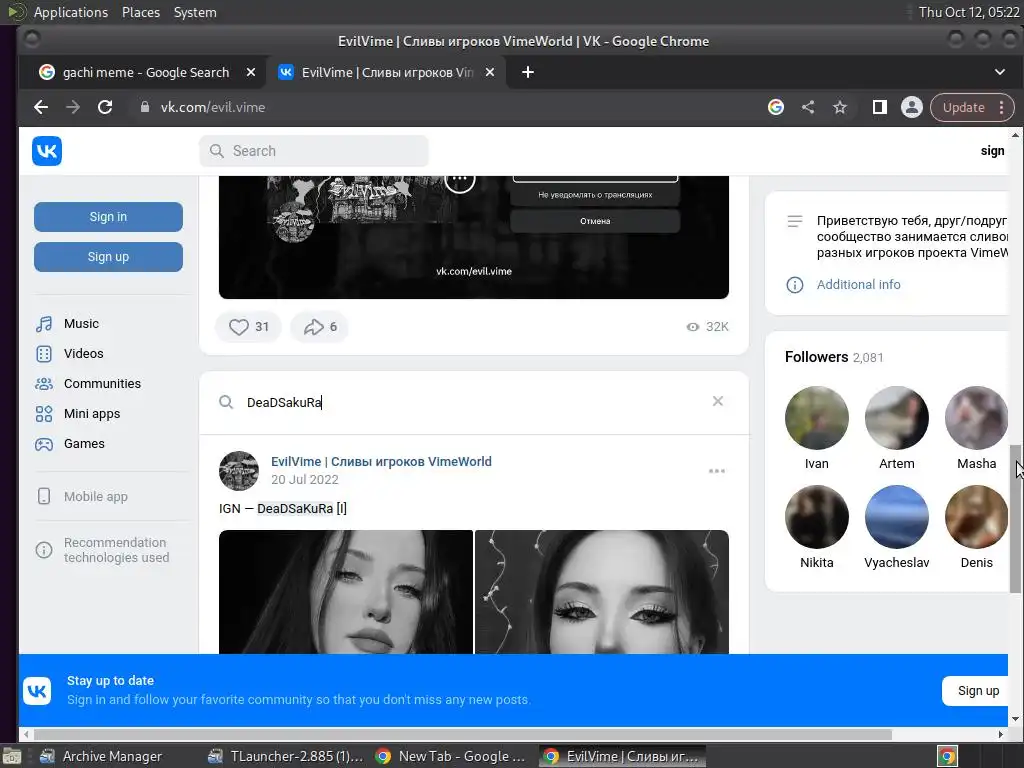Click the Followers heading
Screen dimensions: 1024x768
coord(816,357)
